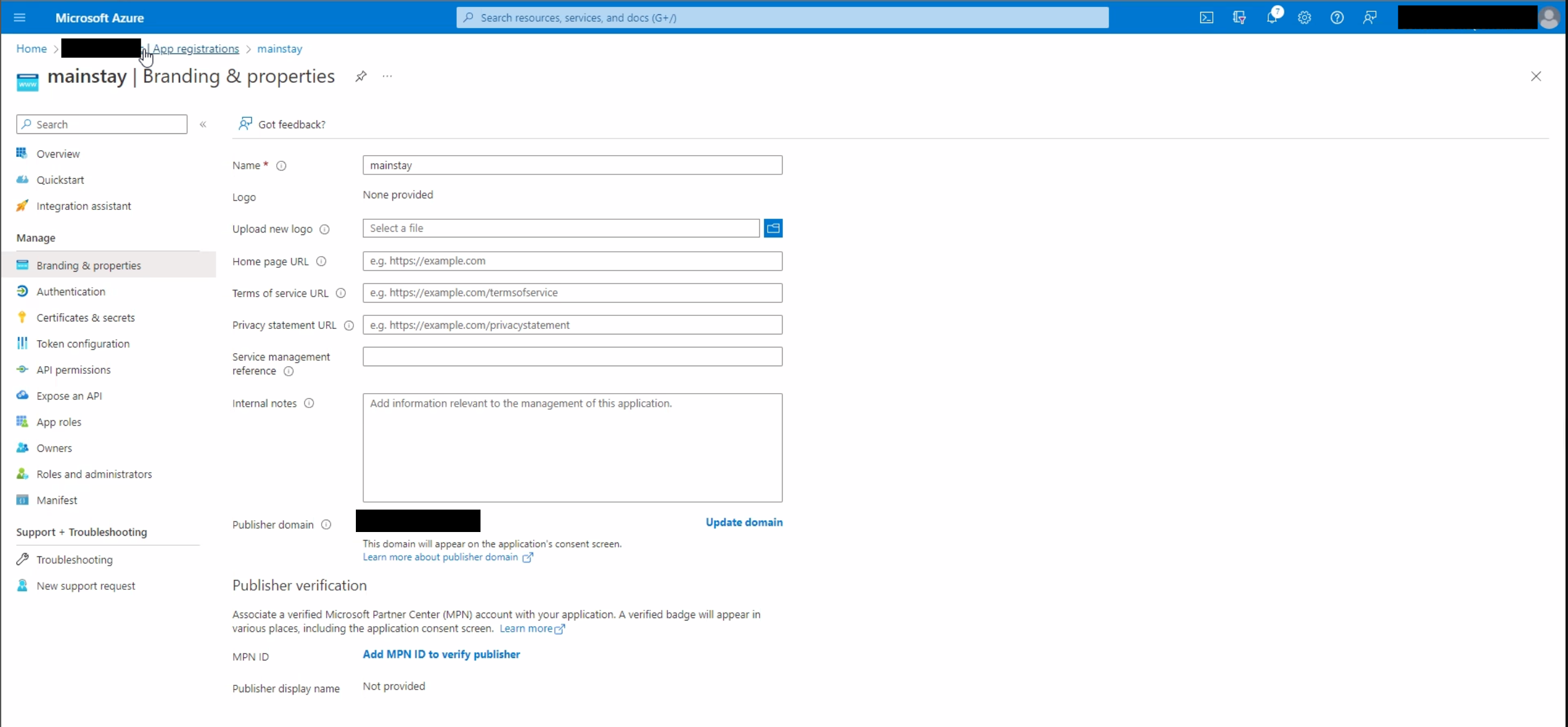Open the notifications bell

[x=1272, y=17]
